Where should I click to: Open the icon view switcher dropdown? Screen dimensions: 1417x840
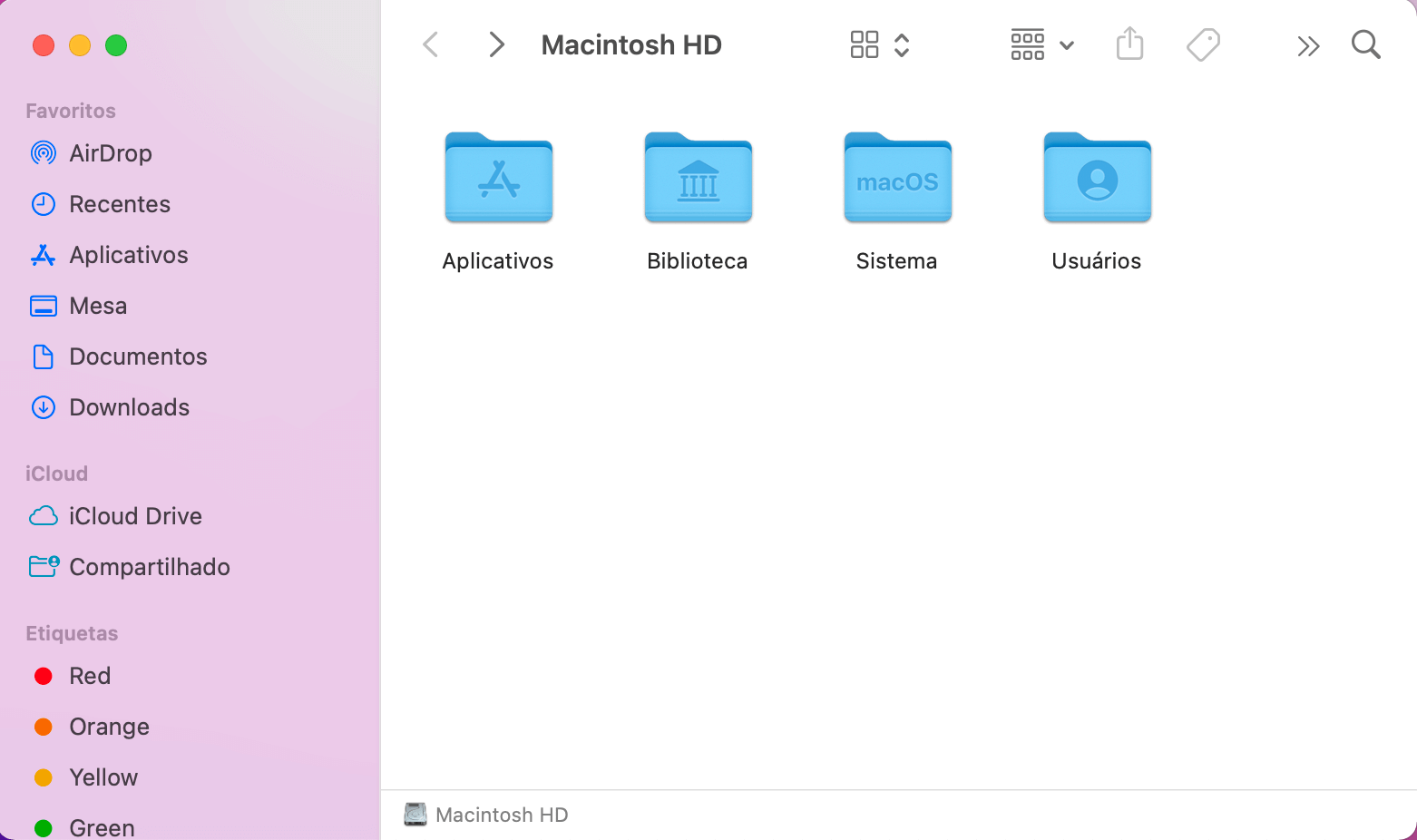coord(879,44)
